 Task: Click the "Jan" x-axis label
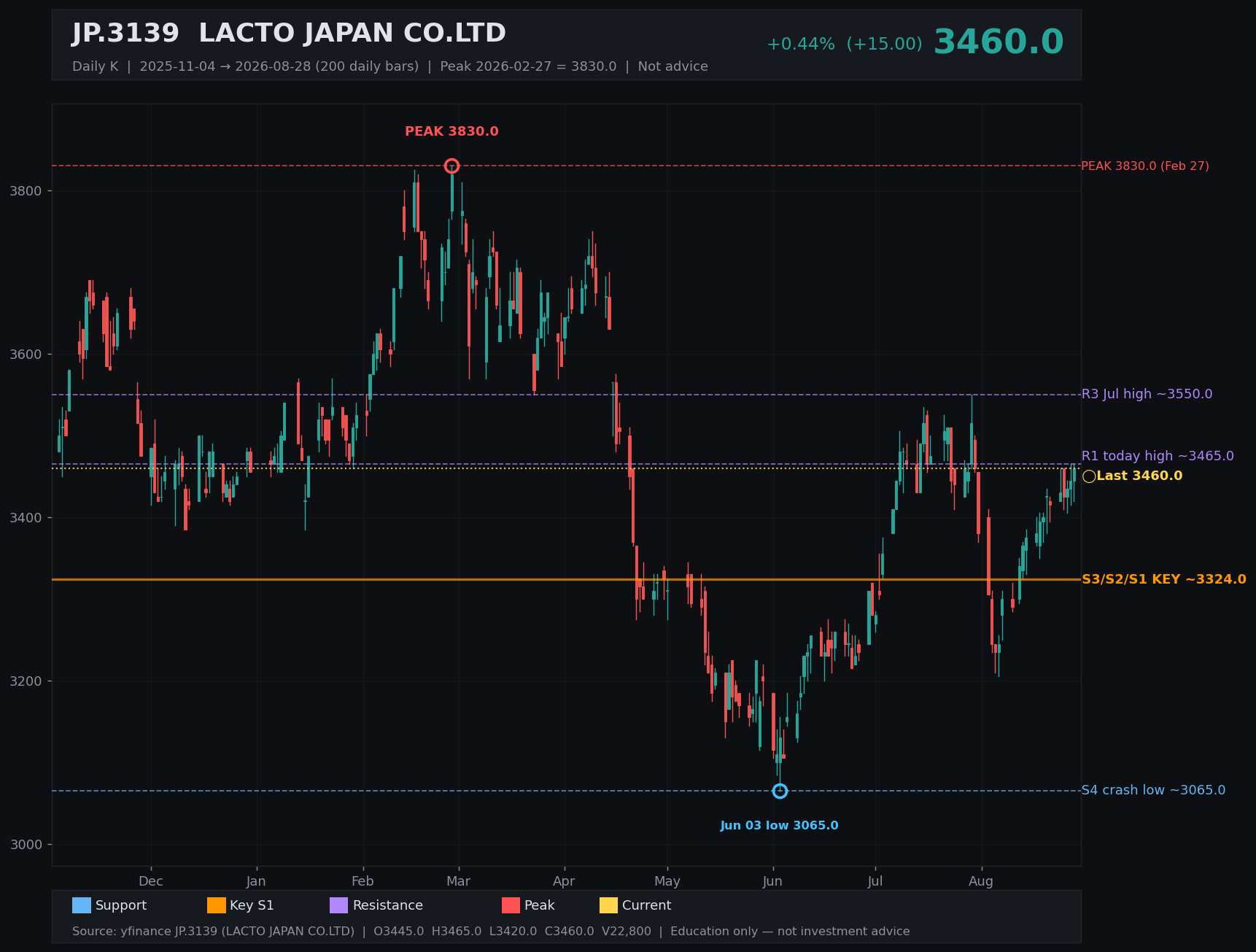(x=256, y=881)
